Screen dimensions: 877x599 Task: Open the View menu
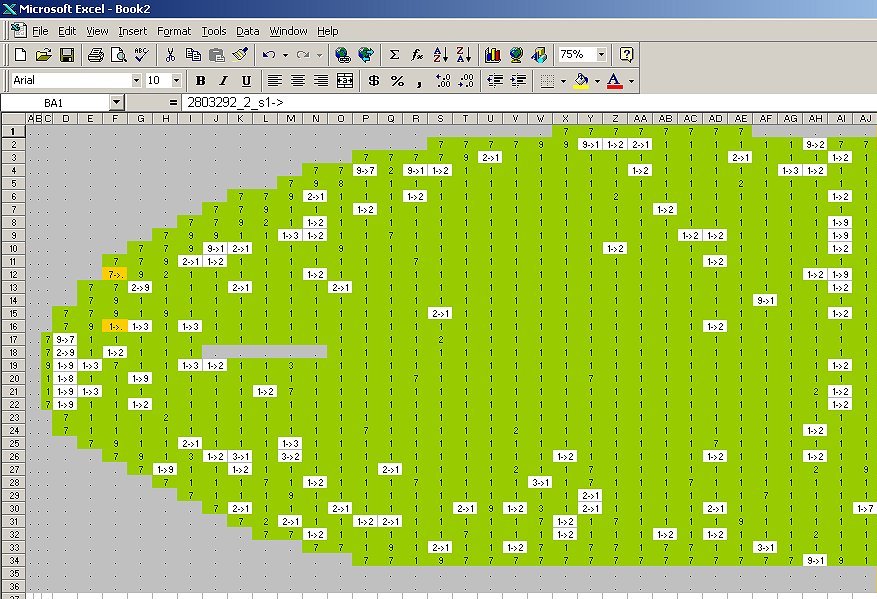coord(97,31)
